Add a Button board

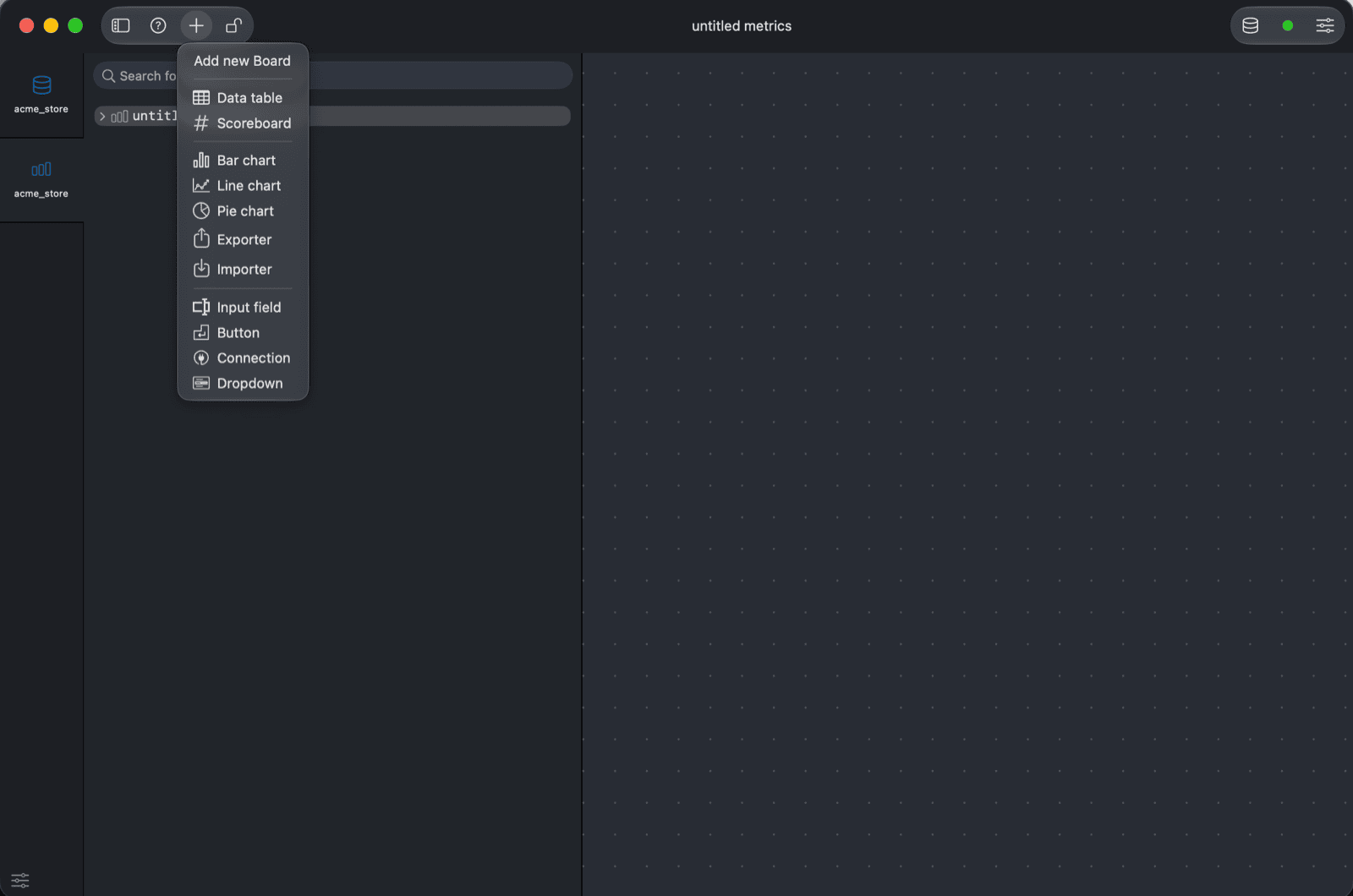[x=243, y=333]
